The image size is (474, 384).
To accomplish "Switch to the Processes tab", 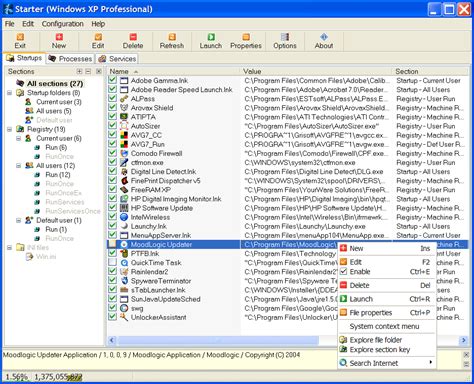I will click(x=70, y=59).
